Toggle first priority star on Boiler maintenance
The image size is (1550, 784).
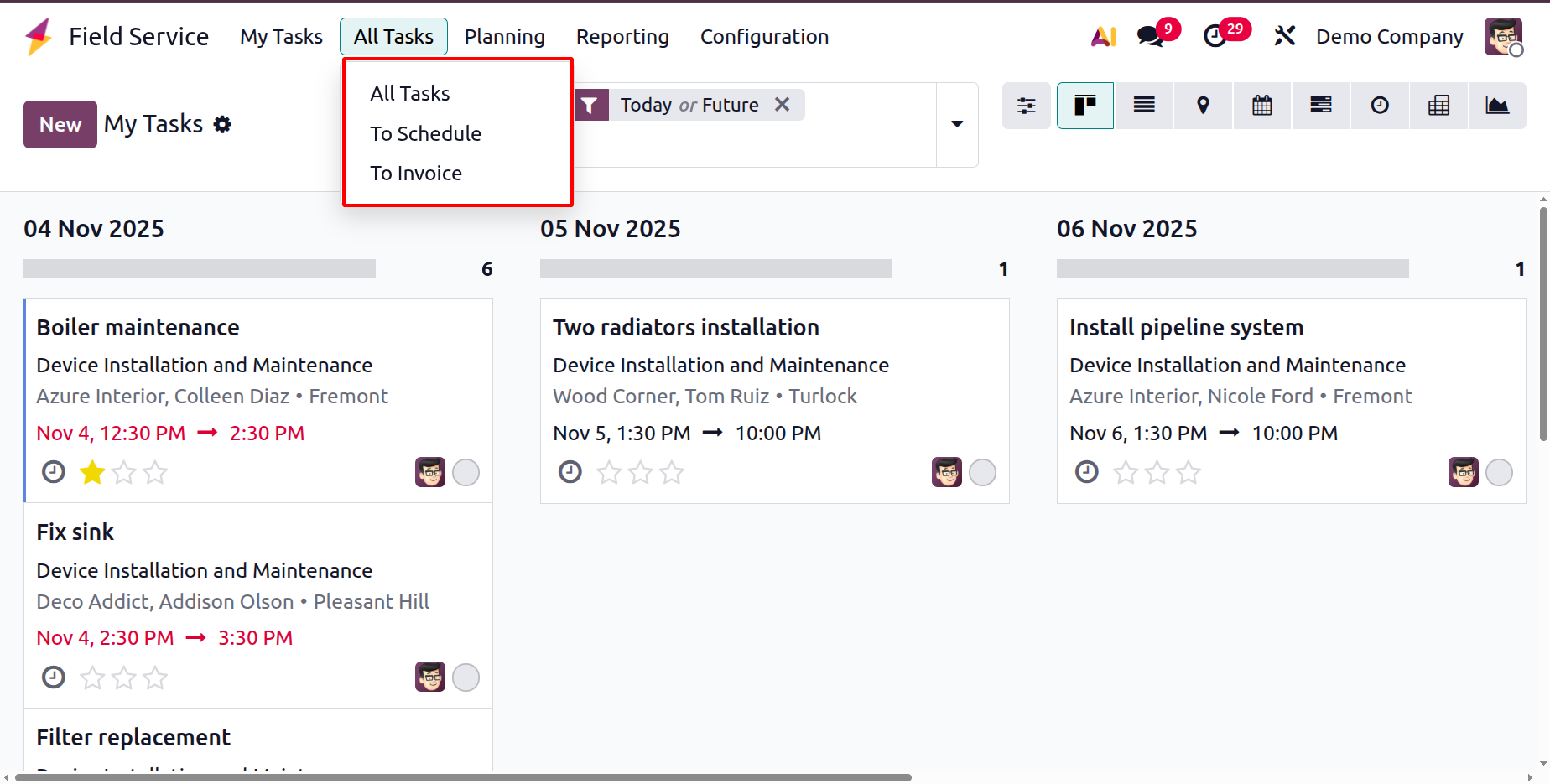(92, 473)
